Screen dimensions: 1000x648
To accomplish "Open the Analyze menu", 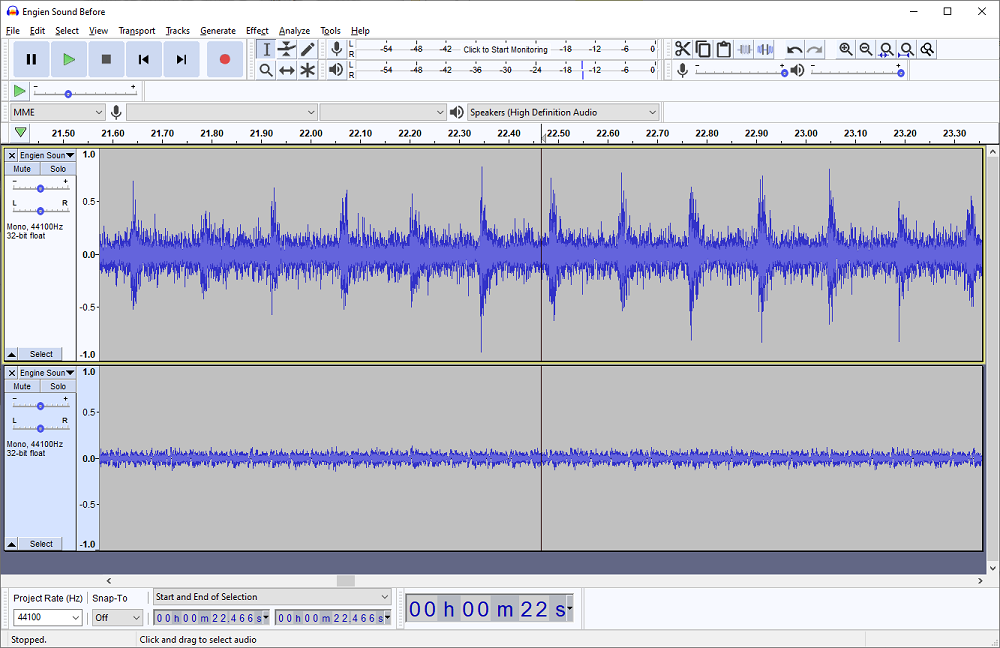I will pos(294,31).
